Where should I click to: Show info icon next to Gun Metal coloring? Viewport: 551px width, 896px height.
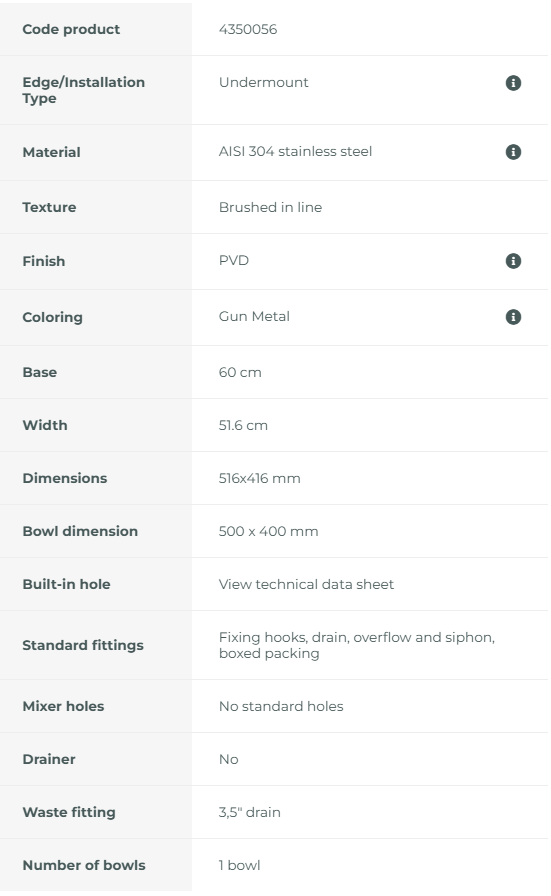(513, 317)
